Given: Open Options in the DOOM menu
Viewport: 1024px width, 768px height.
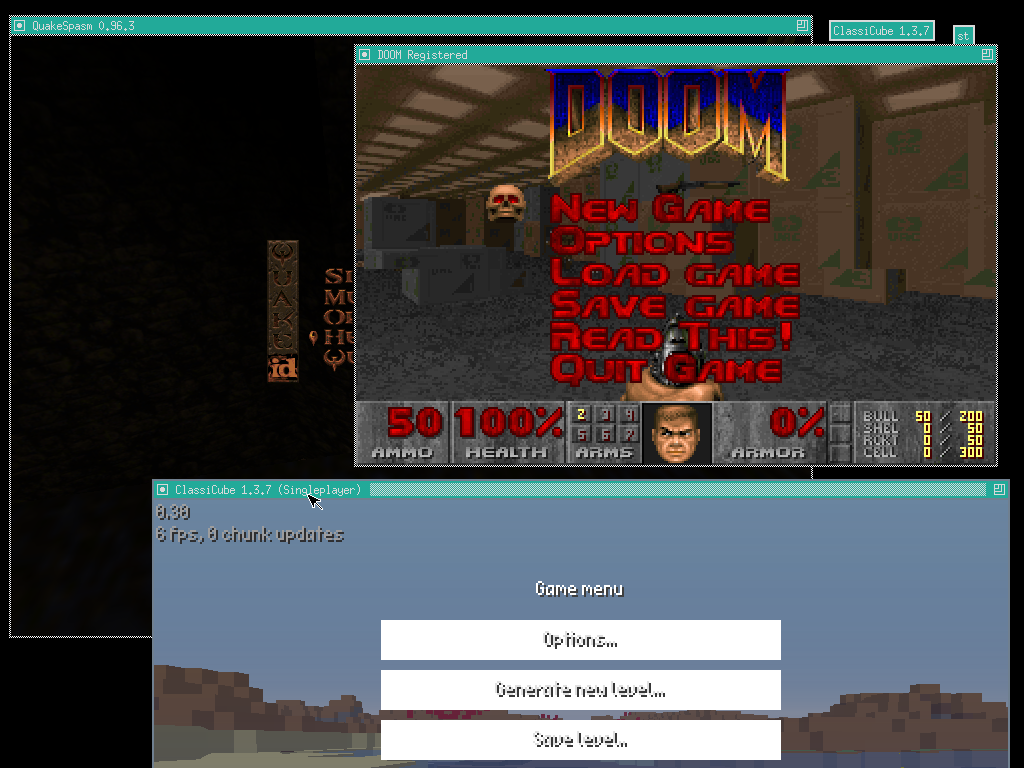Looking at the screenshot, I should point(641,241).
